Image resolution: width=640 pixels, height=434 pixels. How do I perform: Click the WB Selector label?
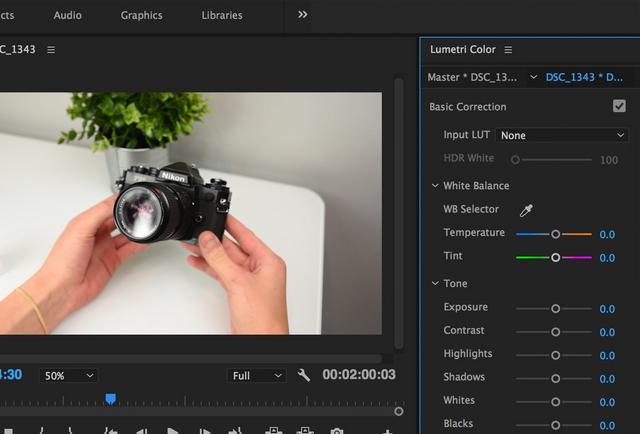pyautogui.click(x=471, y=209)
